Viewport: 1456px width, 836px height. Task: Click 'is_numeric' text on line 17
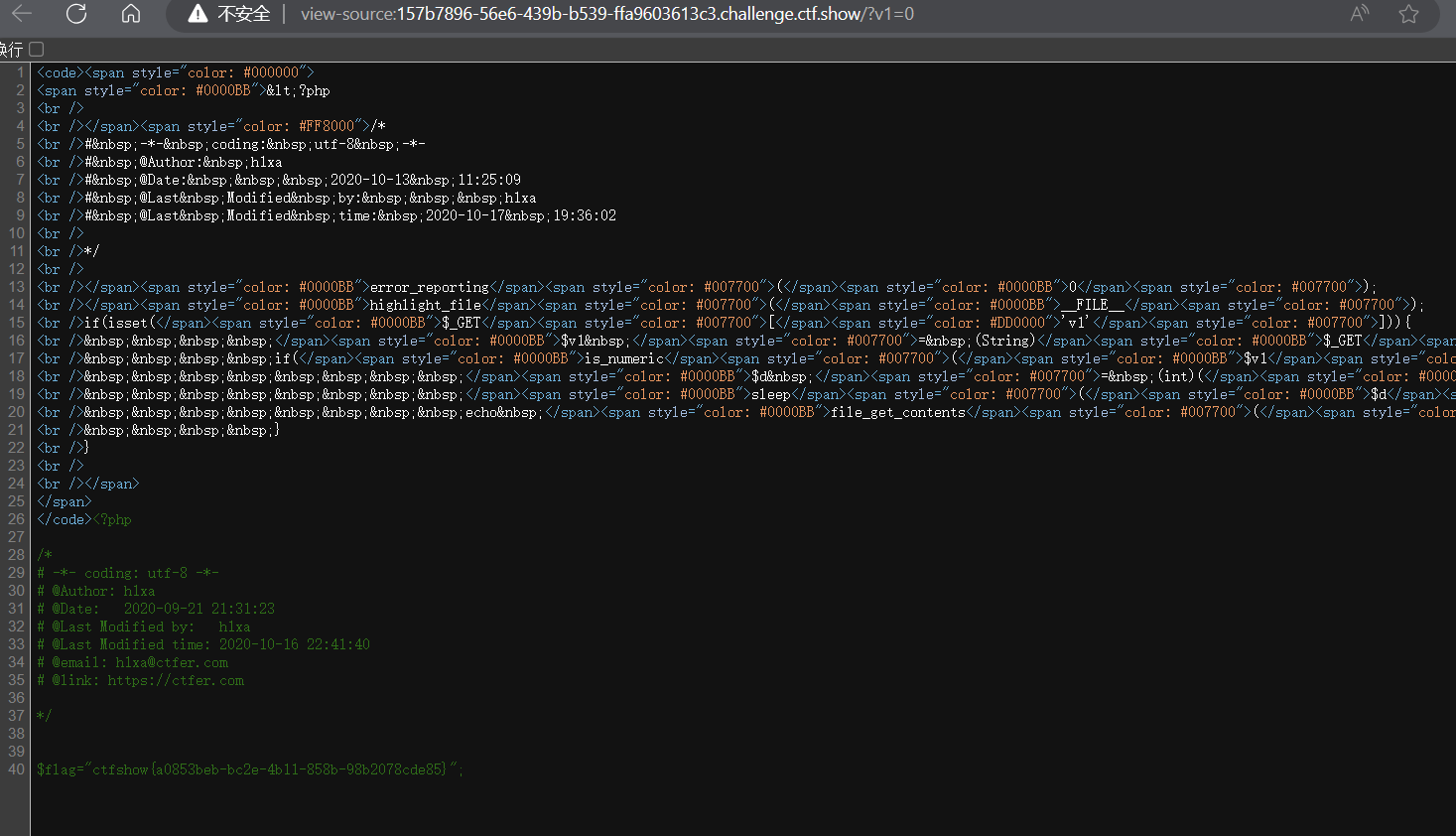(x=624, y=358)
